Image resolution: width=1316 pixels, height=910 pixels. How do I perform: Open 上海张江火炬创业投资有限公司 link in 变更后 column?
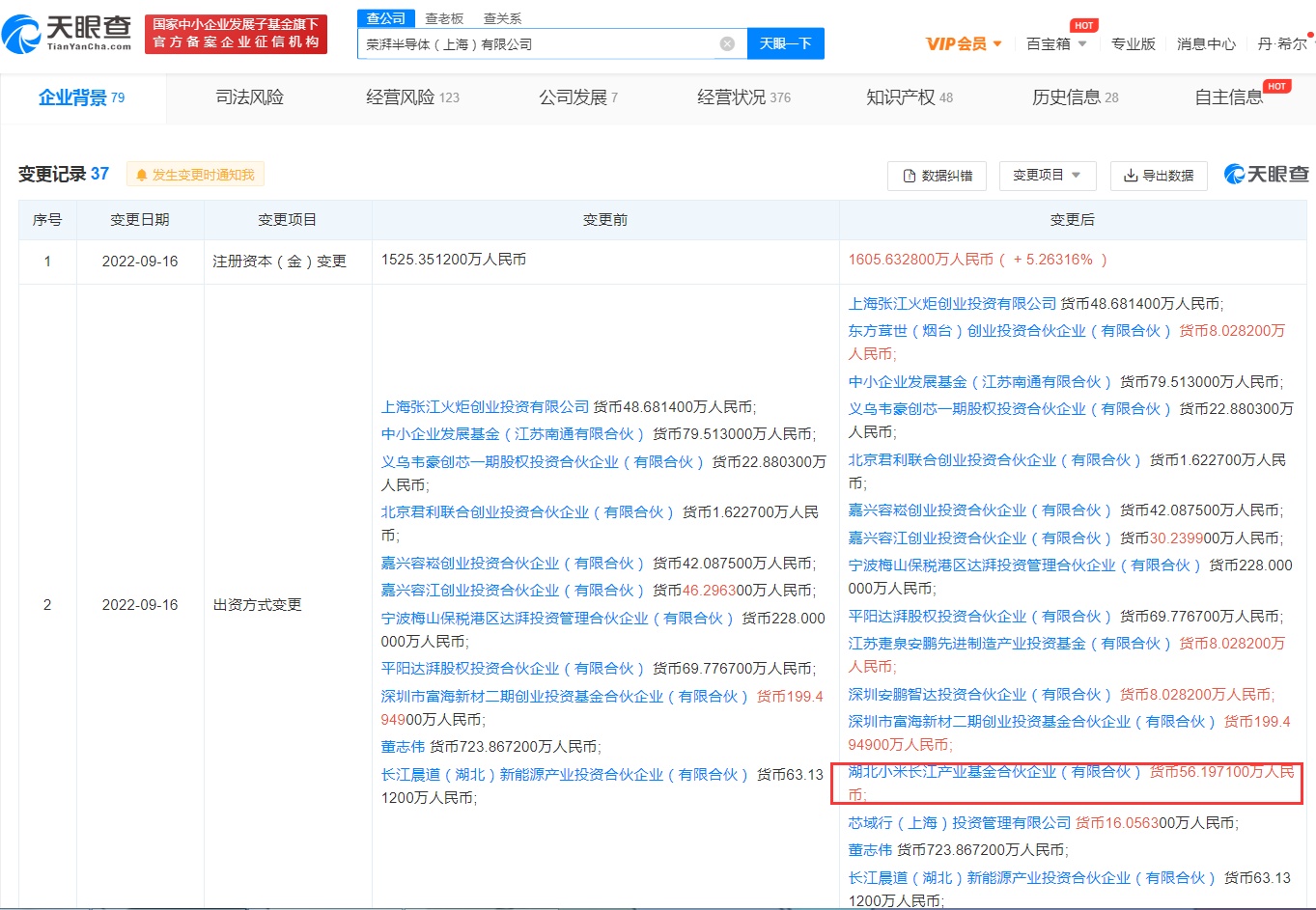coord(952,303)
